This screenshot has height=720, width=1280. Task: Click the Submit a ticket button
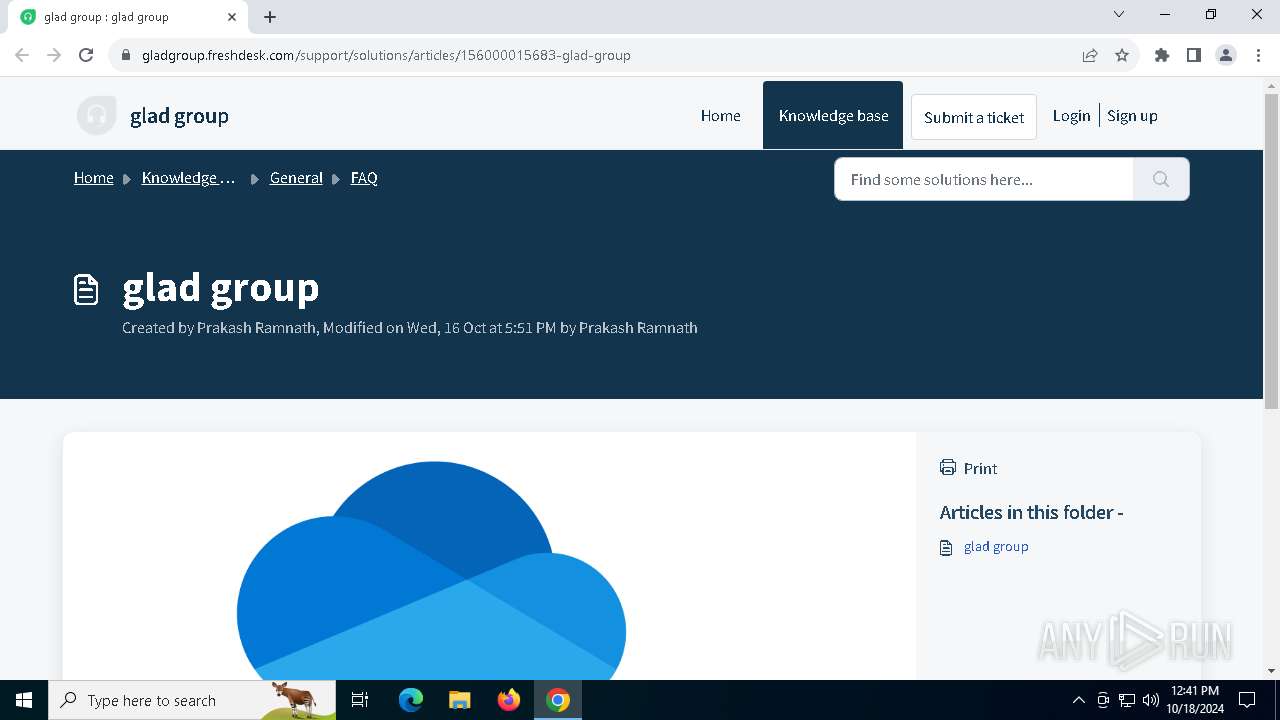[974, 117]
